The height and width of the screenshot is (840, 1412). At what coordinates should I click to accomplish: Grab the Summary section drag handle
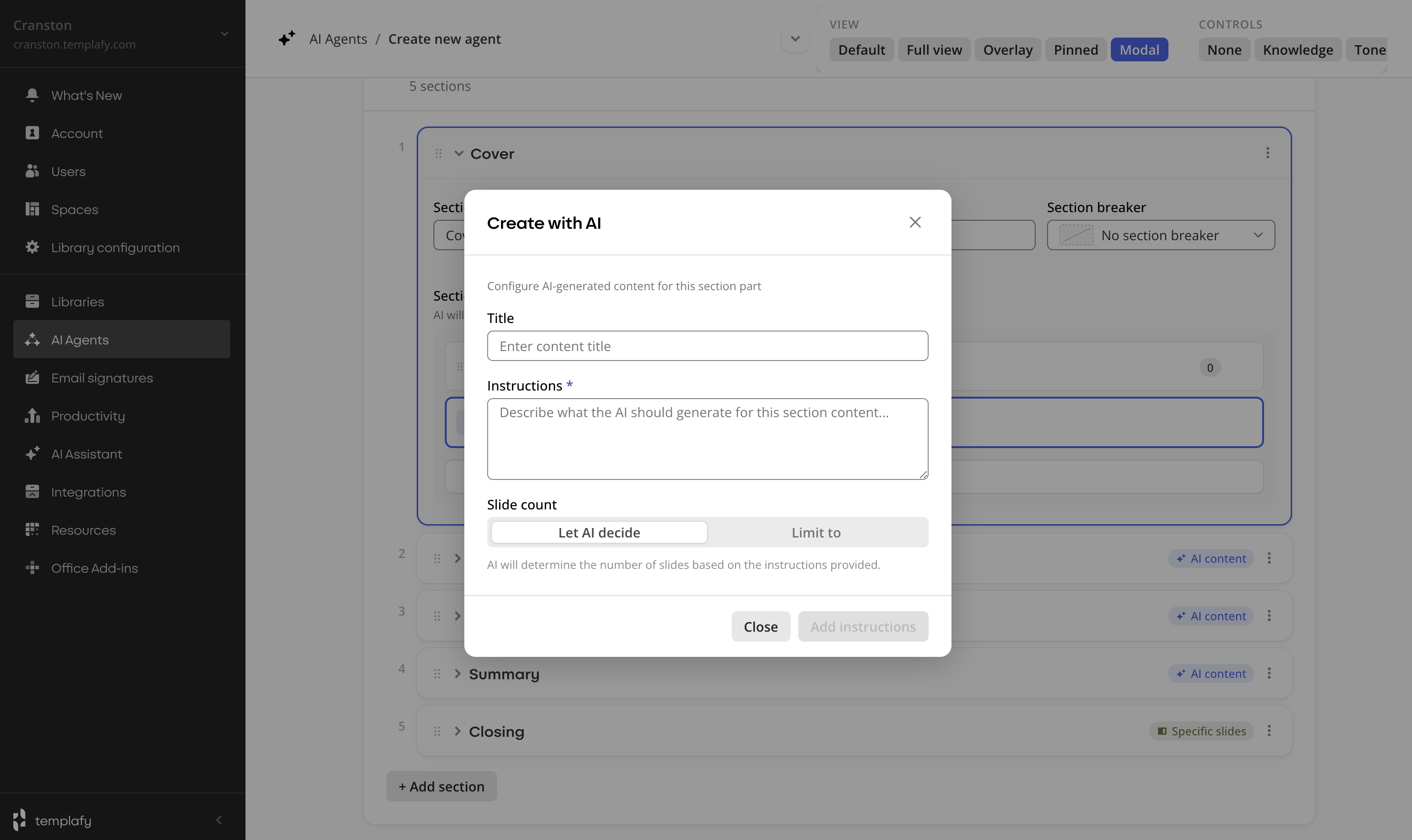tap(437, 674)
